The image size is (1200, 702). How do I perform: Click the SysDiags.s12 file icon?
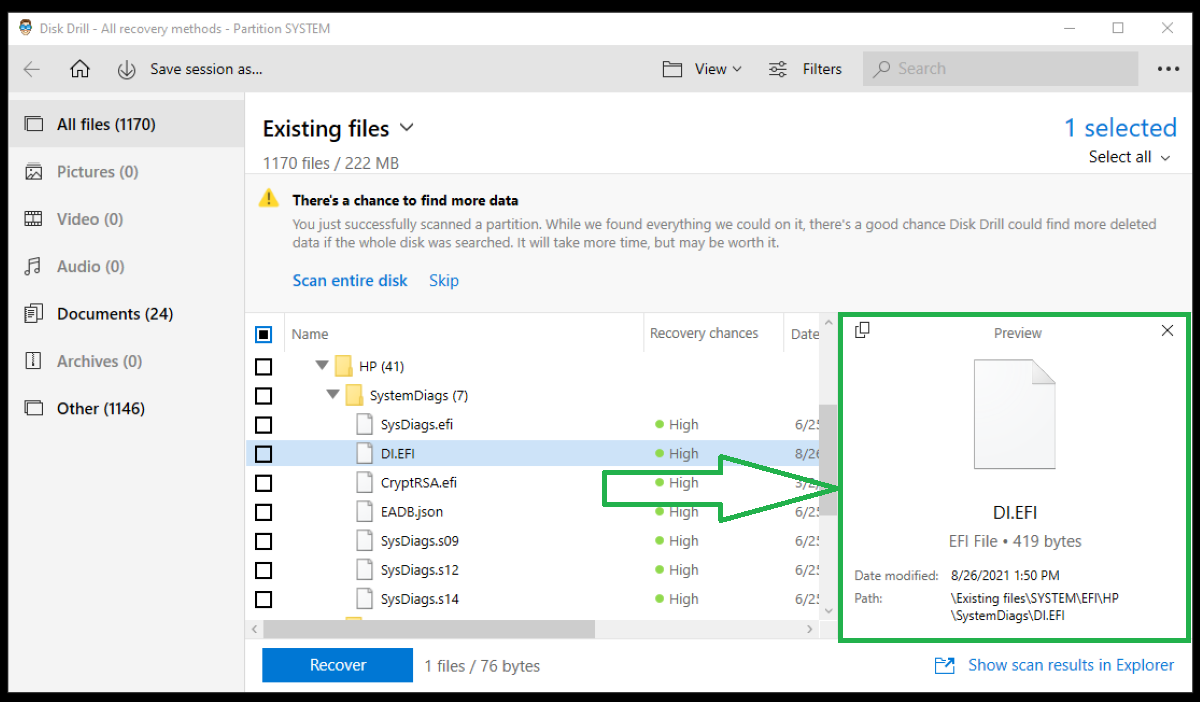(364, 569)
